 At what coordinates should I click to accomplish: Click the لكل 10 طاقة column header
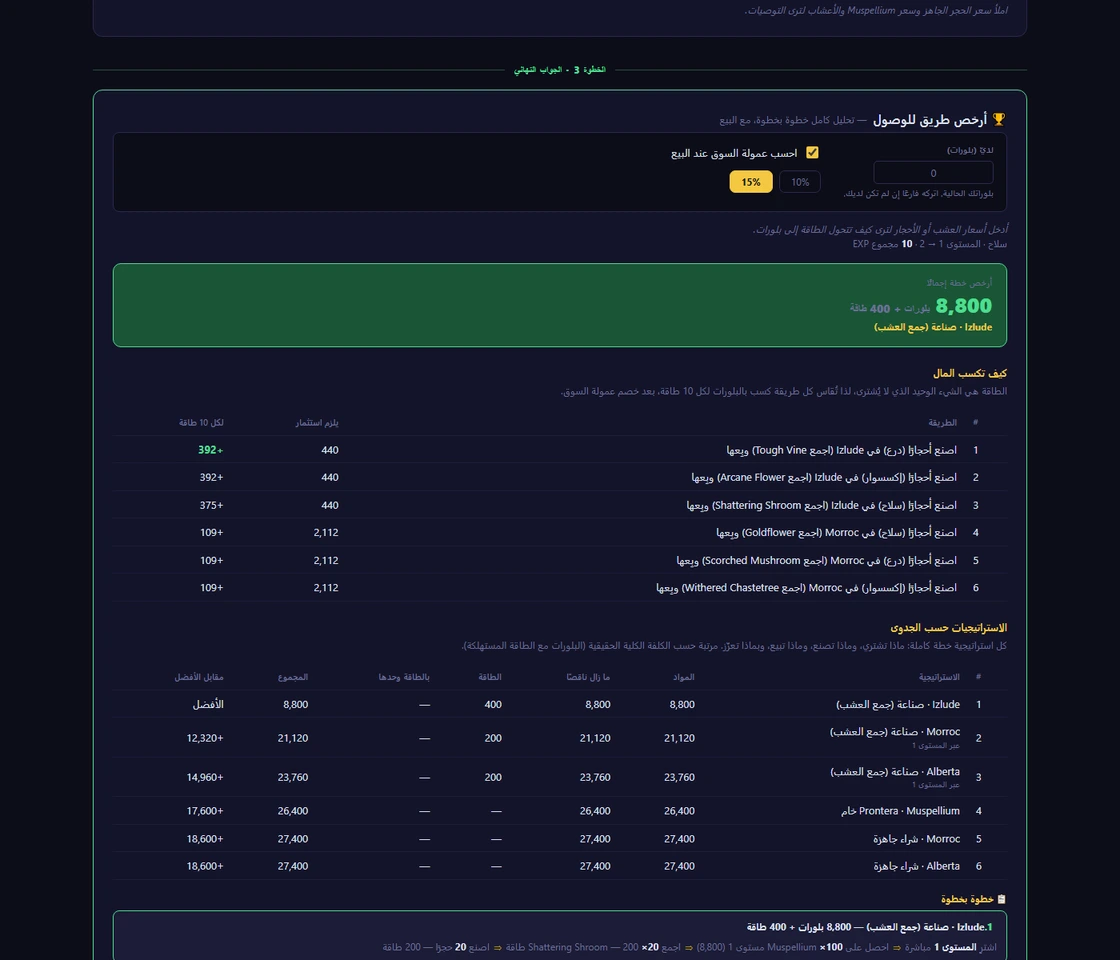(201, 423)
